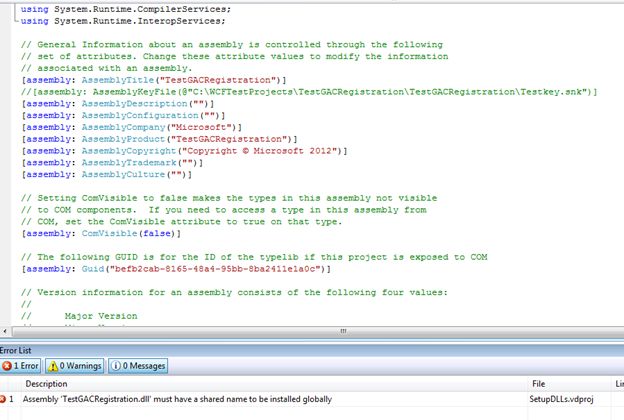The width and height of the screenshot is (624, 420).
Task: Click the 'Major Version' comment line
Action: point(79,316)
